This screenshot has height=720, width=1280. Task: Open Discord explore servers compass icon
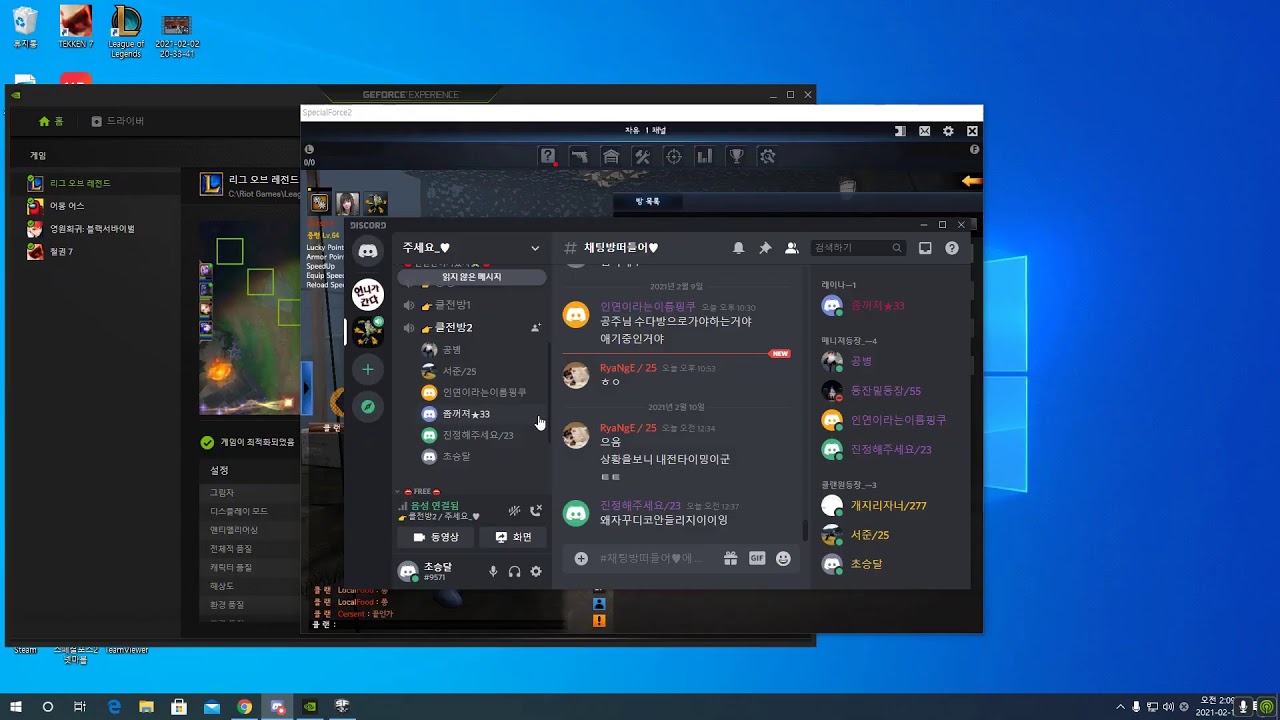[x=368, y=407]
